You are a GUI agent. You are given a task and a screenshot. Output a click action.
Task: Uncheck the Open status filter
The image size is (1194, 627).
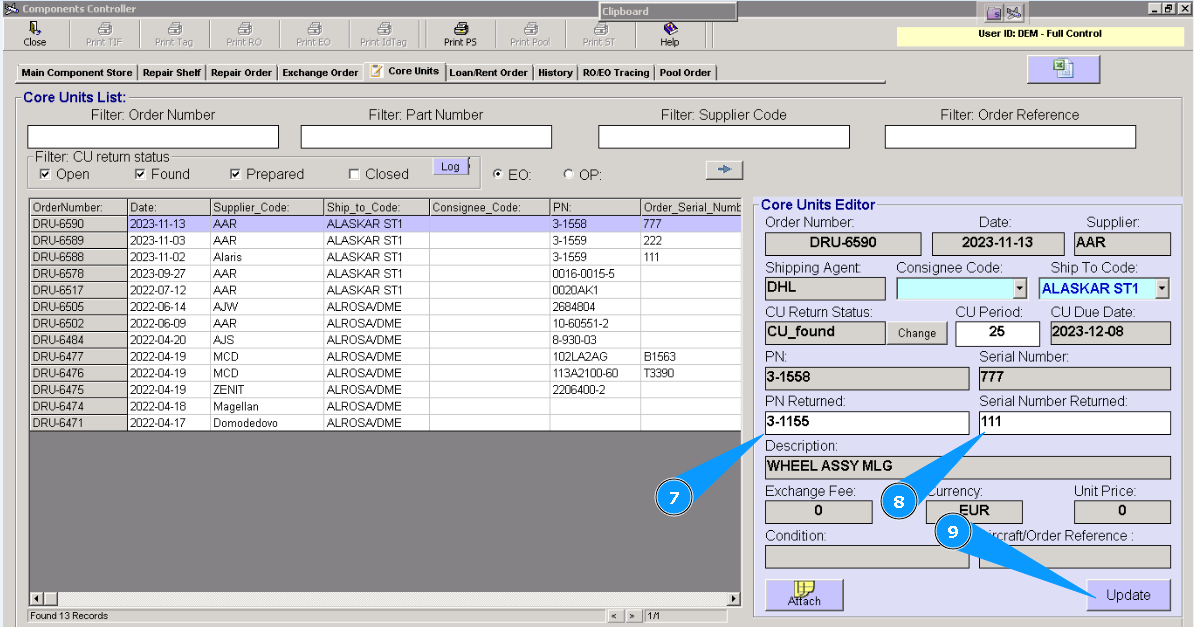coord(45,174)
